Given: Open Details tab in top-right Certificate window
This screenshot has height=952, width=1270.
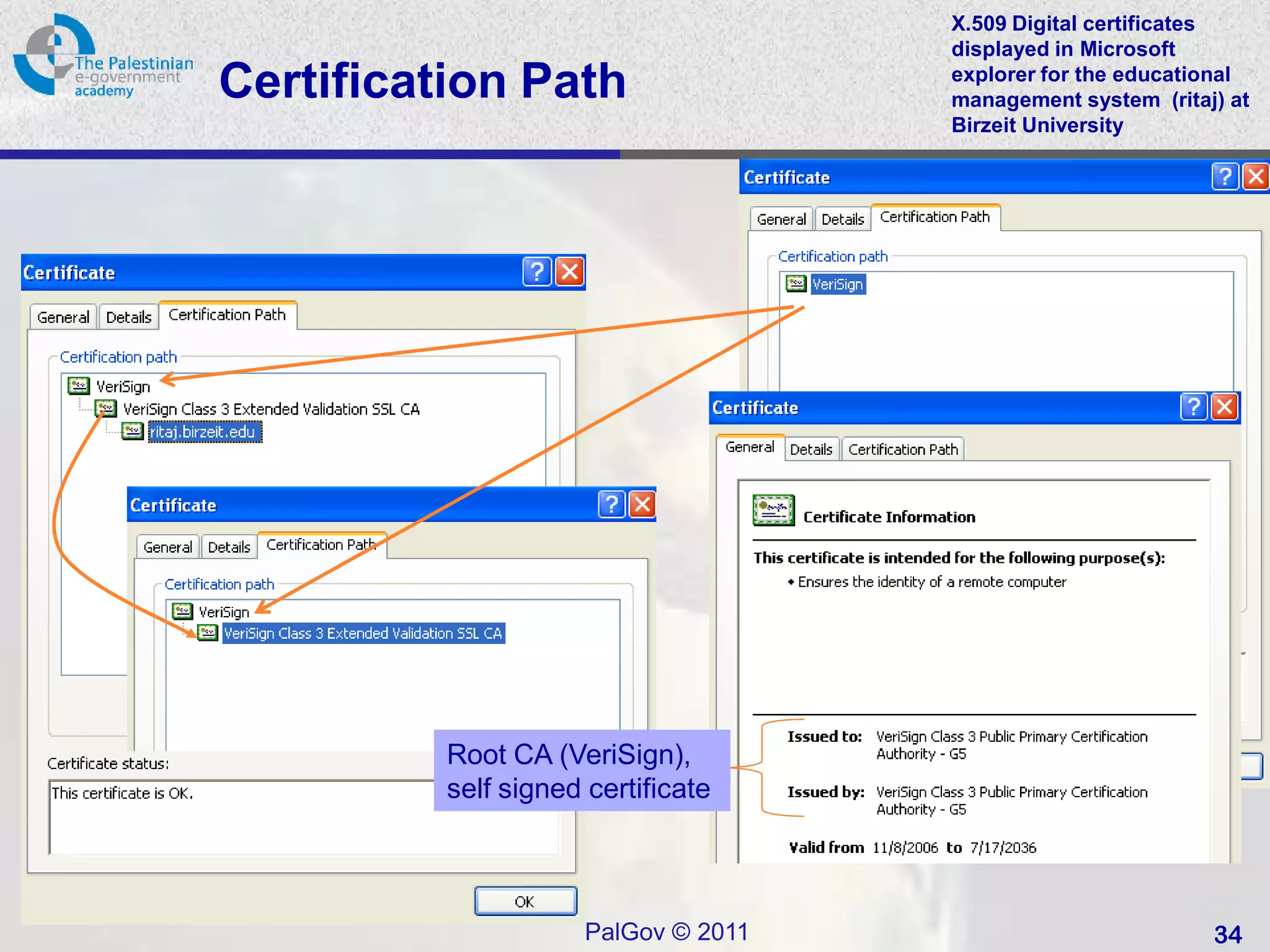Looking at the screenshot, I should pyautogui.click(x=843, y=219).
